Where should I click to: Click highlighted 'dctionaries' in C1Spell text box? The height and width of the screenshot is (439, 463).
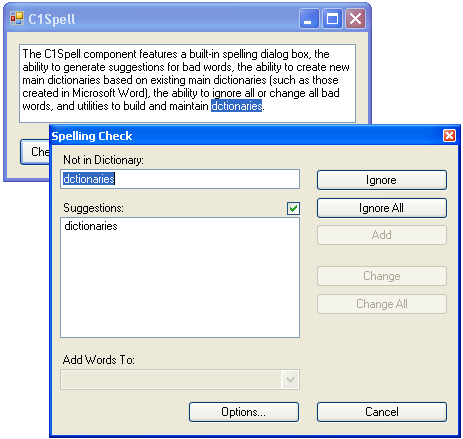click(237, 106)
